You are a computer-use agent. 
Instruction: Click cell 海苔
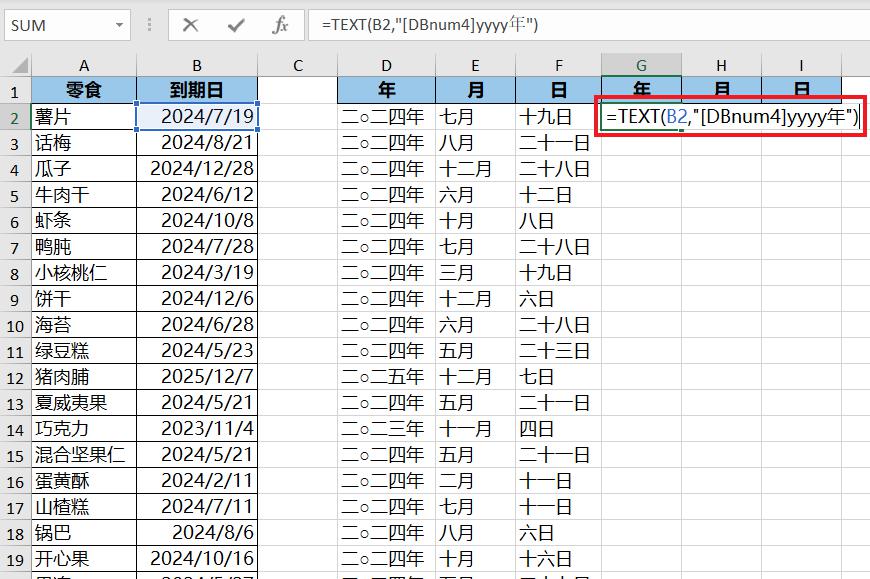click(84, 324)
